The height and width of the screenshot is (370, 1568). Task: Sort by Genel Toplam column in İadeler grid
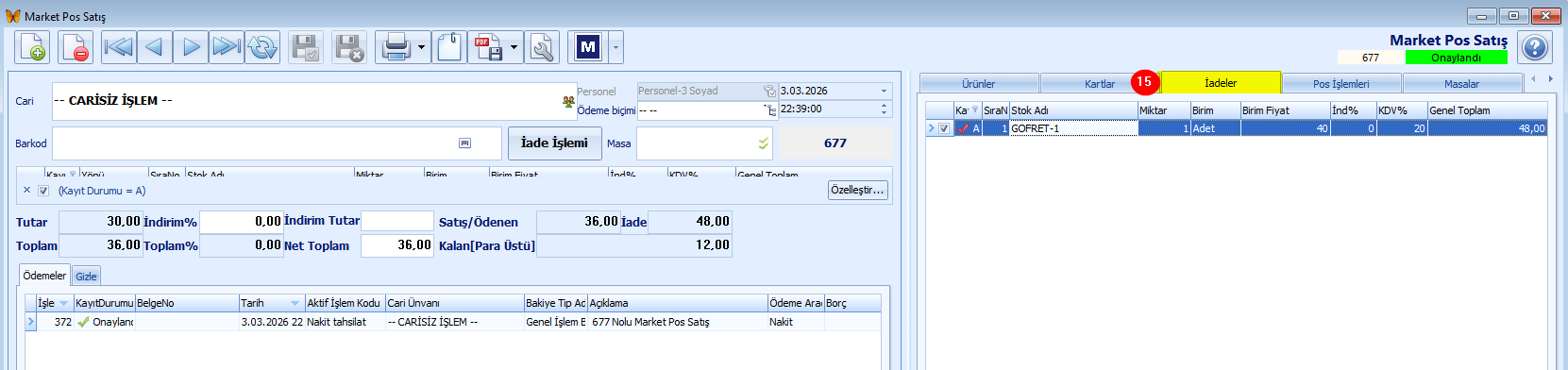click(1487, 110)
